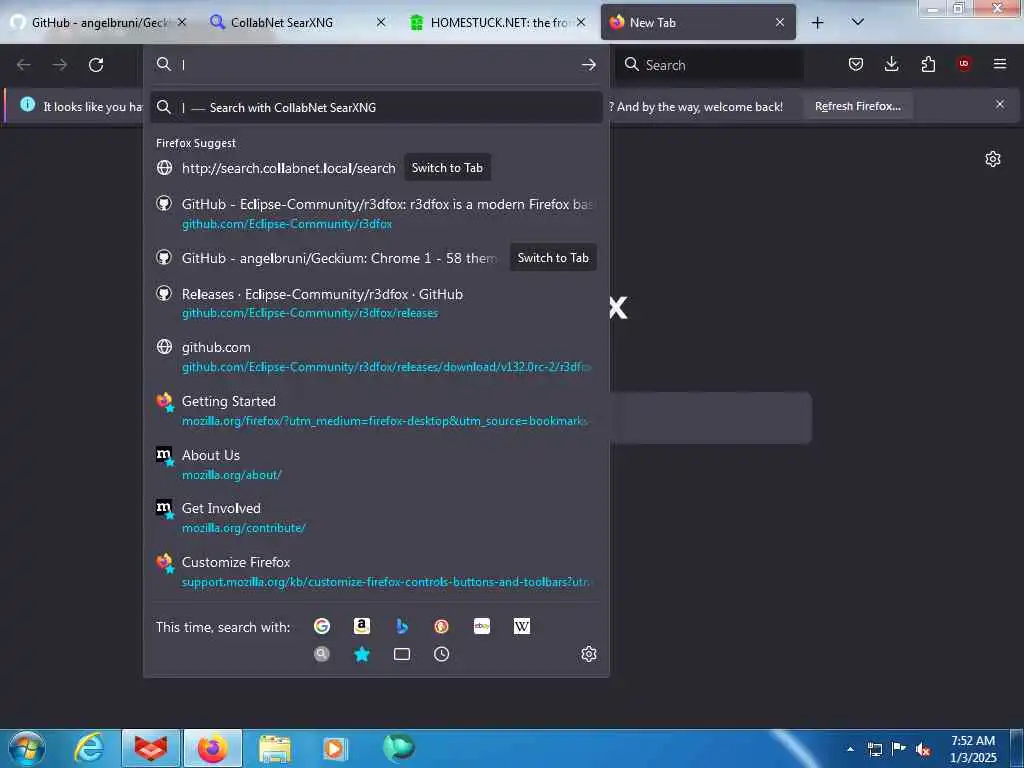Focus the separate Search box in toolbar
Viewport: 1024px width, 768px height.
(709, 65)
